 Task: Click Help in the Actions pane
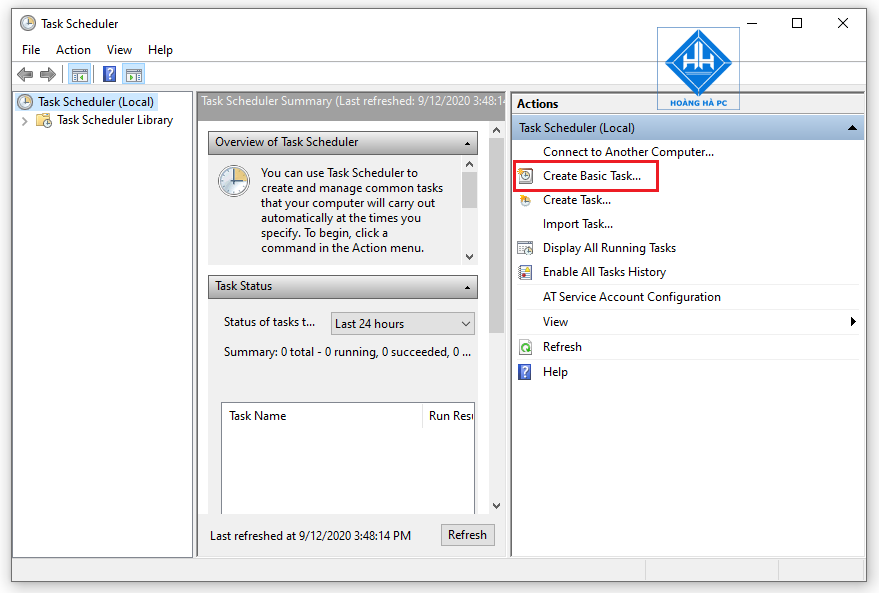point(556,372)
